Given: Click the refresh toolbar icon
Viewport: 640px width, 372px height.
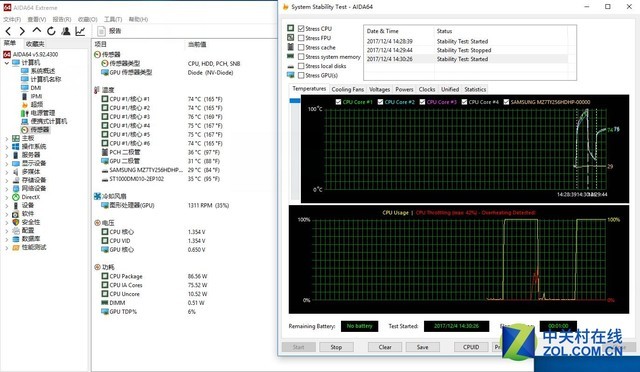Looking at the screenshot, I should point(51,31).
